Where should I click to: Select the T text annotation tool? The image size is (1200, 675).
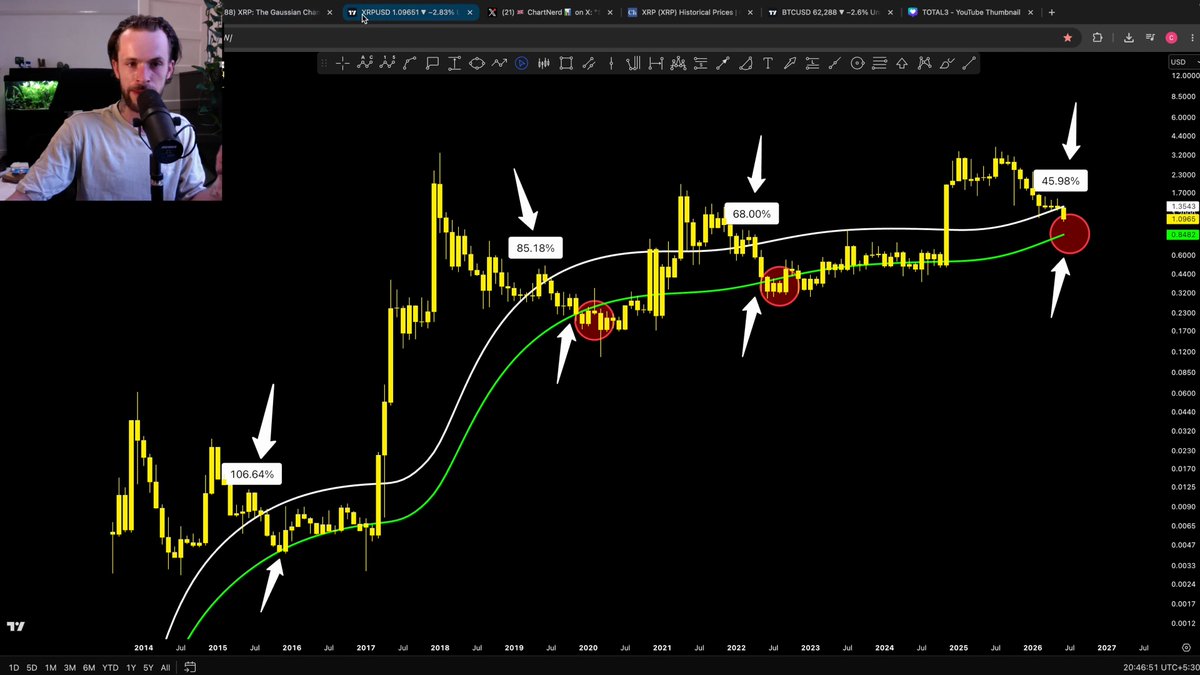tap(767, 63)
